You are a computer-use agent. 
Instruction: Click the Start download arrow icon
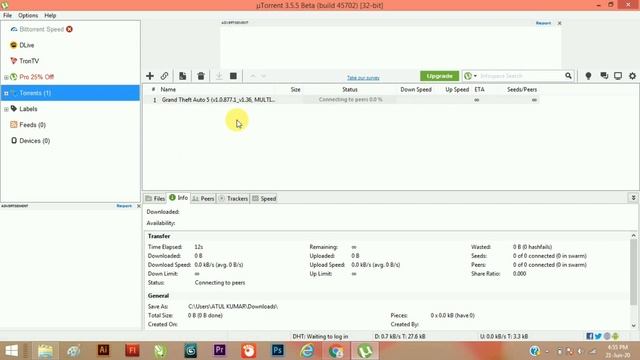(219, 76)
